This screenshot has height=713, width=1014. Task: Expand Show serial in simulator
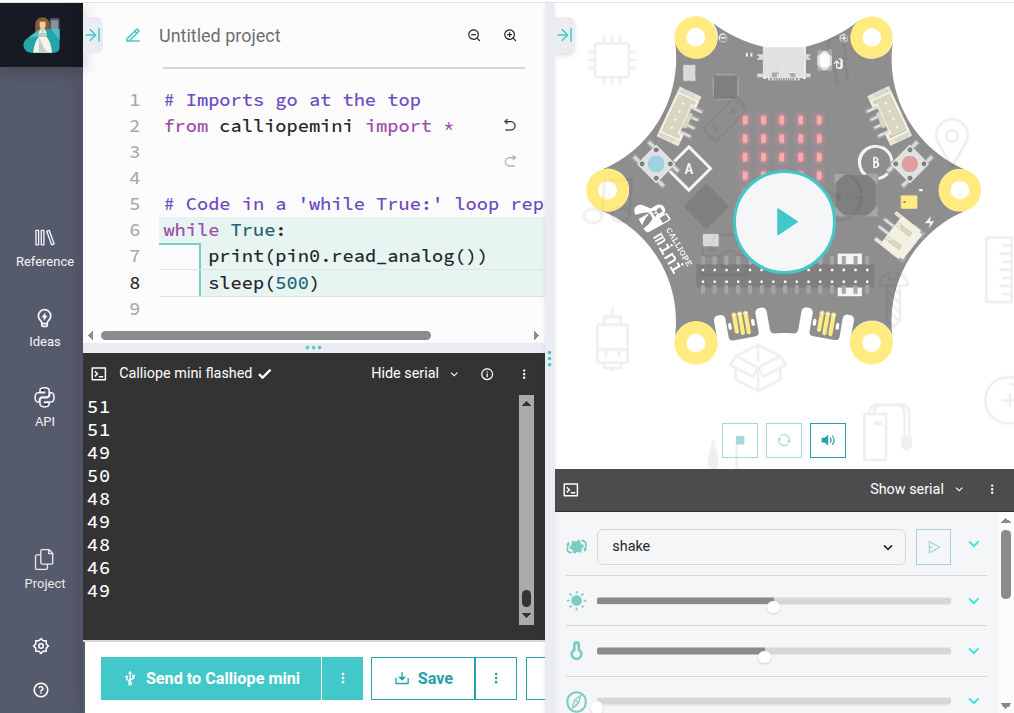[916, 489]
